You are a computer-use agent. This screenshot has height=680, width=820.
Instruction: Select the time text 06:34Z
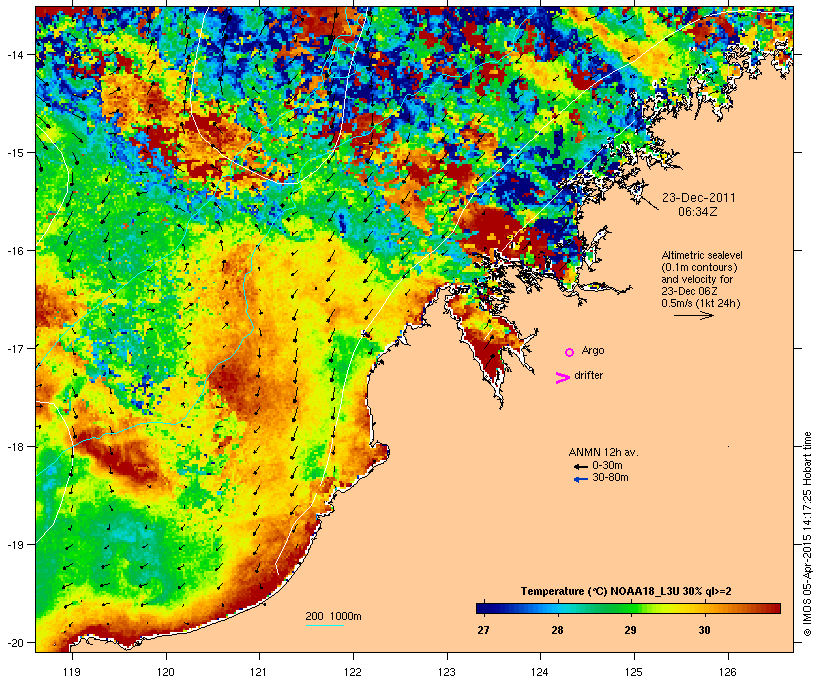click(698, 212)
